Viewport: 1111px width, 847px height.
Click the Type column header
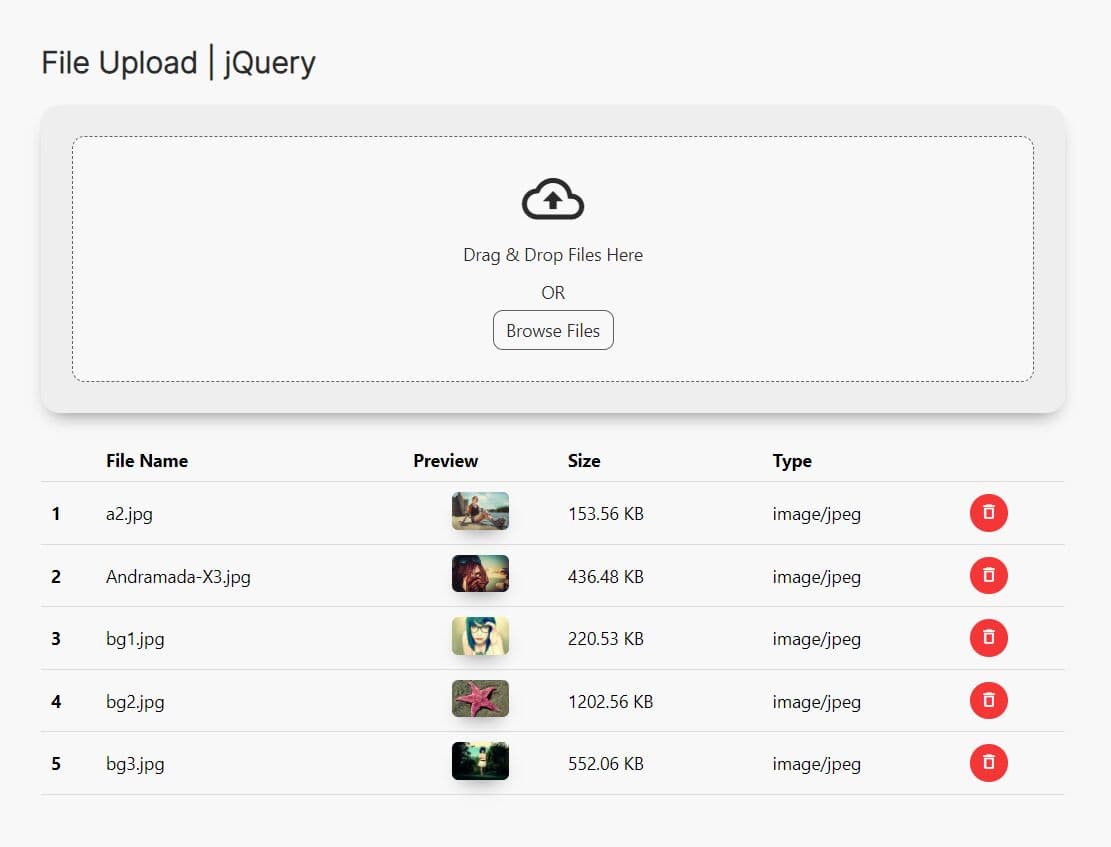tap(792, 461)
